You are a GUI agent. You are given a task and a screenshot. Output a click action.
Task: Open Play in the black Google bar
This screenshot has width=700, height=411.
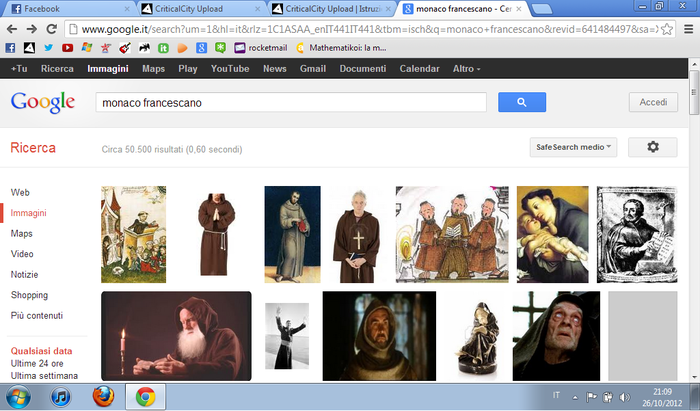(x=188, y=69)
